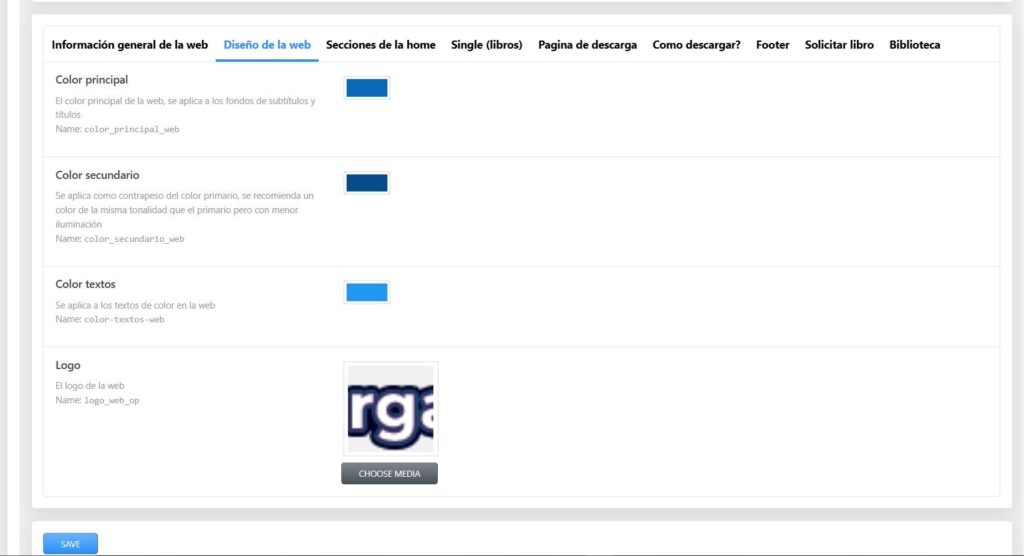Image resolution: width=1024 pixels, height=556 pixels.
Task: Pick the Color textos light blue swatch
Action: (366, 292)
